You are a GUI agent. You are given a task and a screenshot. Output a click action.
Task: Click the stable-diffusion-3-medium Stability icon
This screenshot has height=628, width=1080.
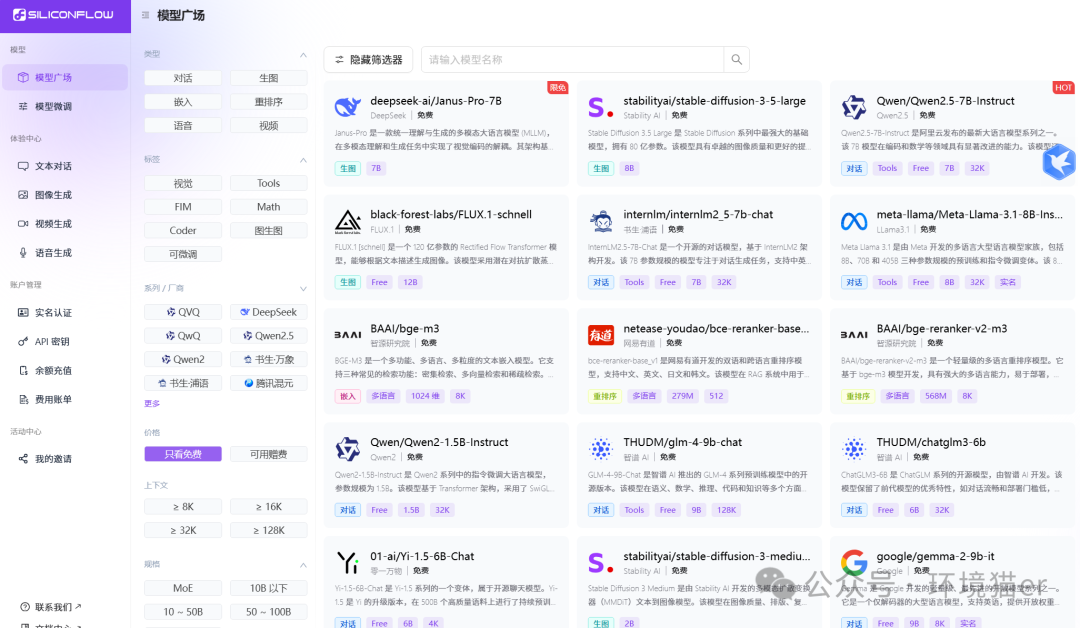click(x=601, y=563)
